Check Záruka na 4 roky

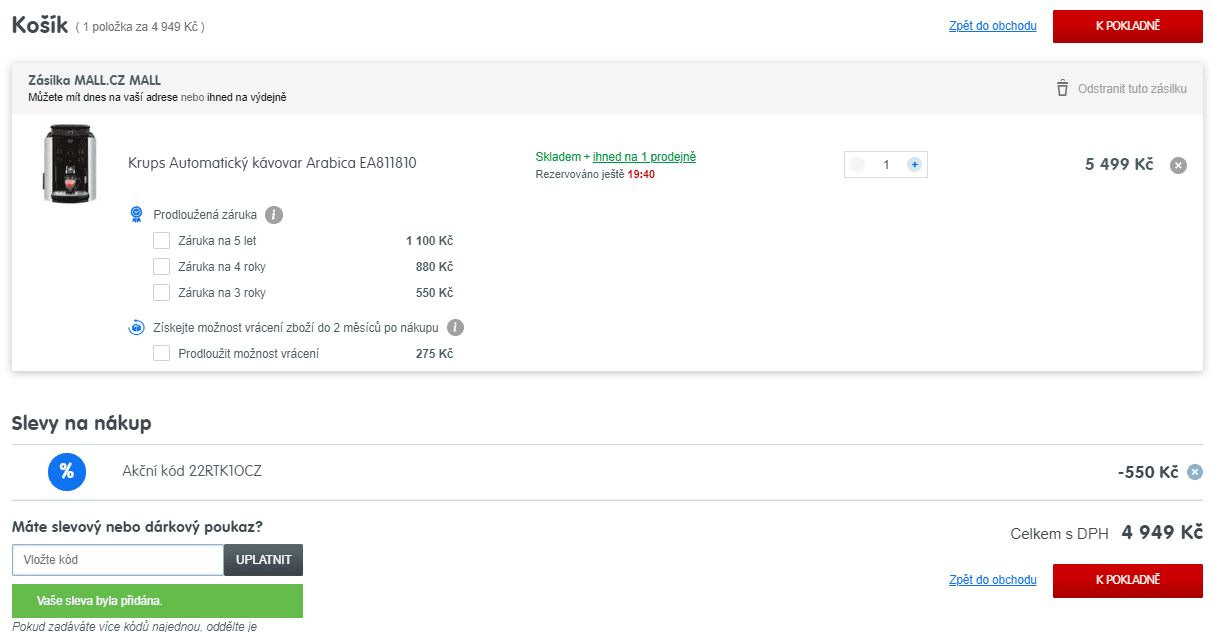pyautogui.click(x=161, y=266)
